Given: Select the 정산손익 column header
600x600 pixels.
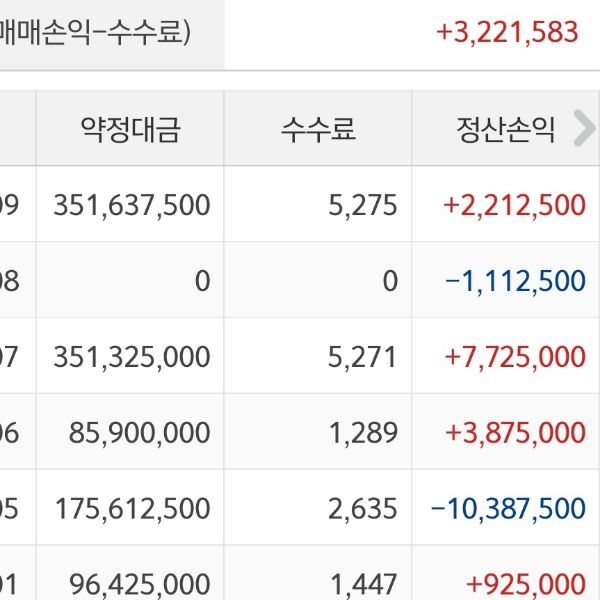Looking at the screenshot, I should point(504,129).
